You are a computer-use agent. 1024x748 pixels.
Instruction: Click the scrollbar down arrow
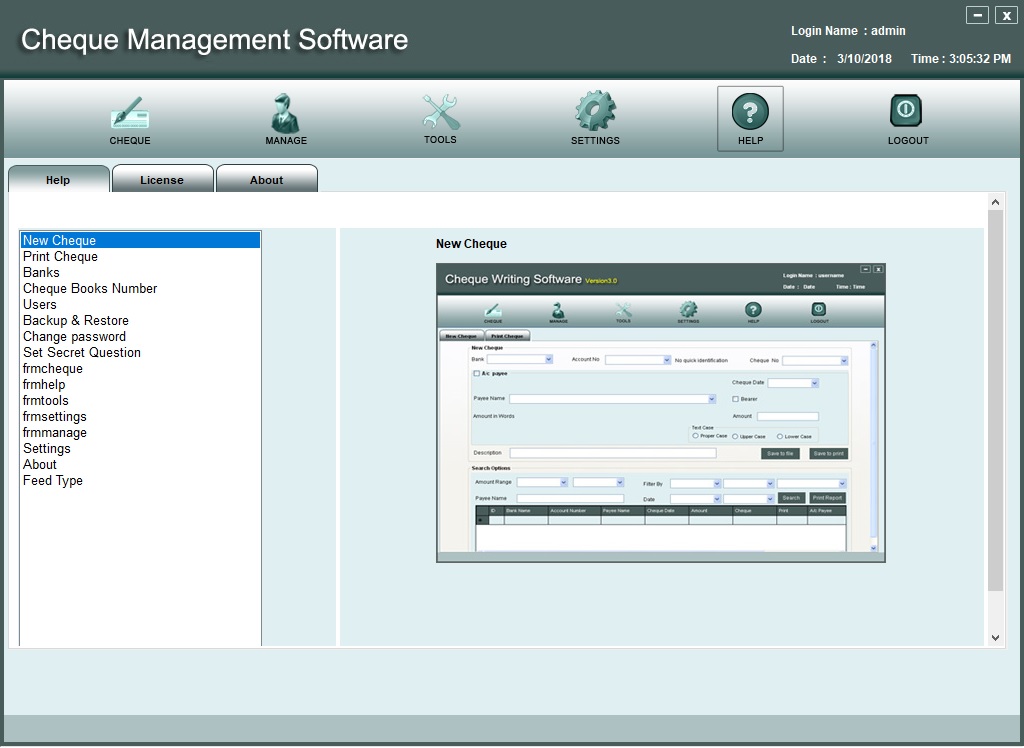click(995, 637)
